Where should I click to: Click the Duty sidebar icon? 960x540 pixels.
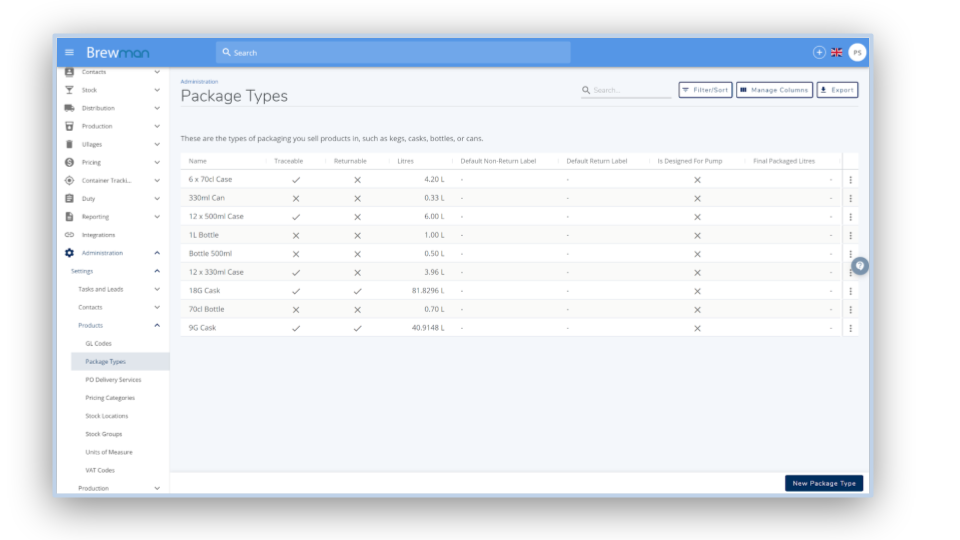point(69,198)
